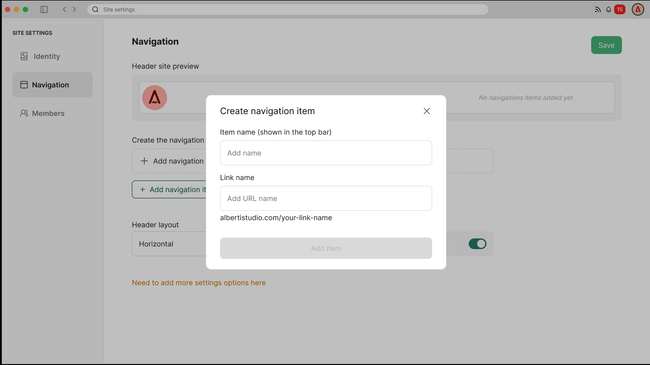
Task: Open the RSS feed icon
Action: (598, 10)
